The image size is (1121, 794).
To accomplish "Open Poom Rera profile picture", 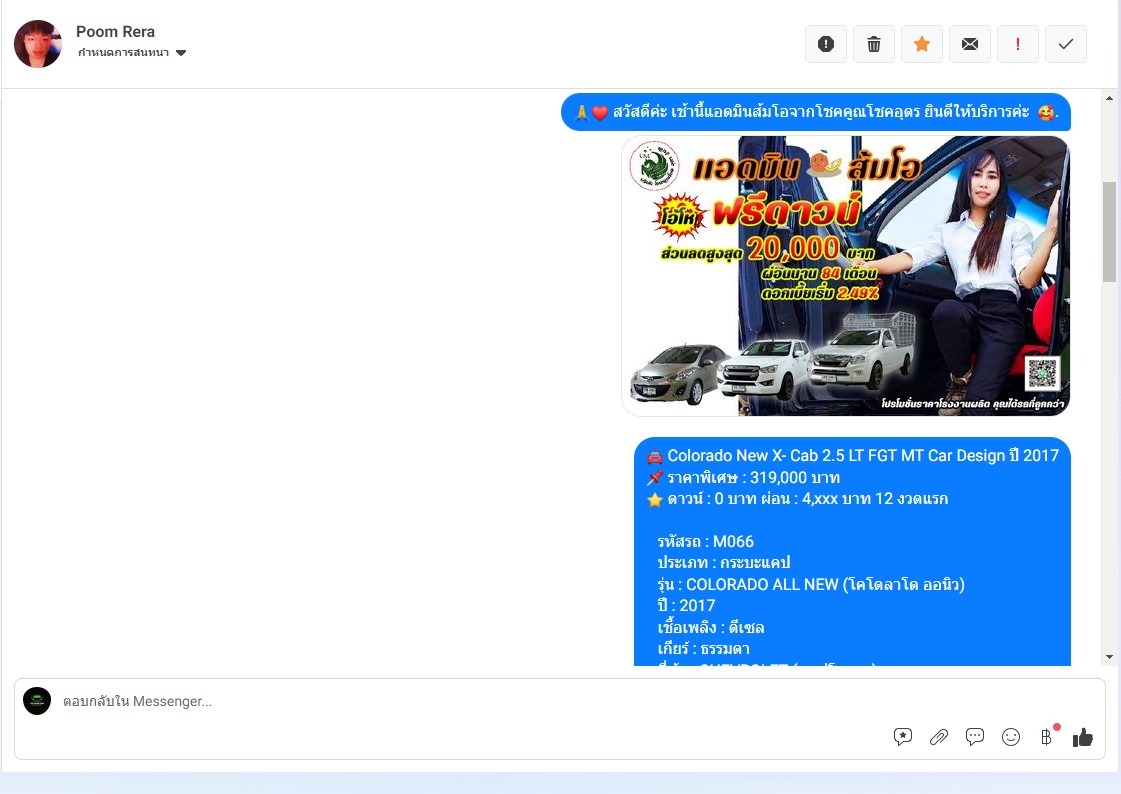I will (x=38, y=44).
